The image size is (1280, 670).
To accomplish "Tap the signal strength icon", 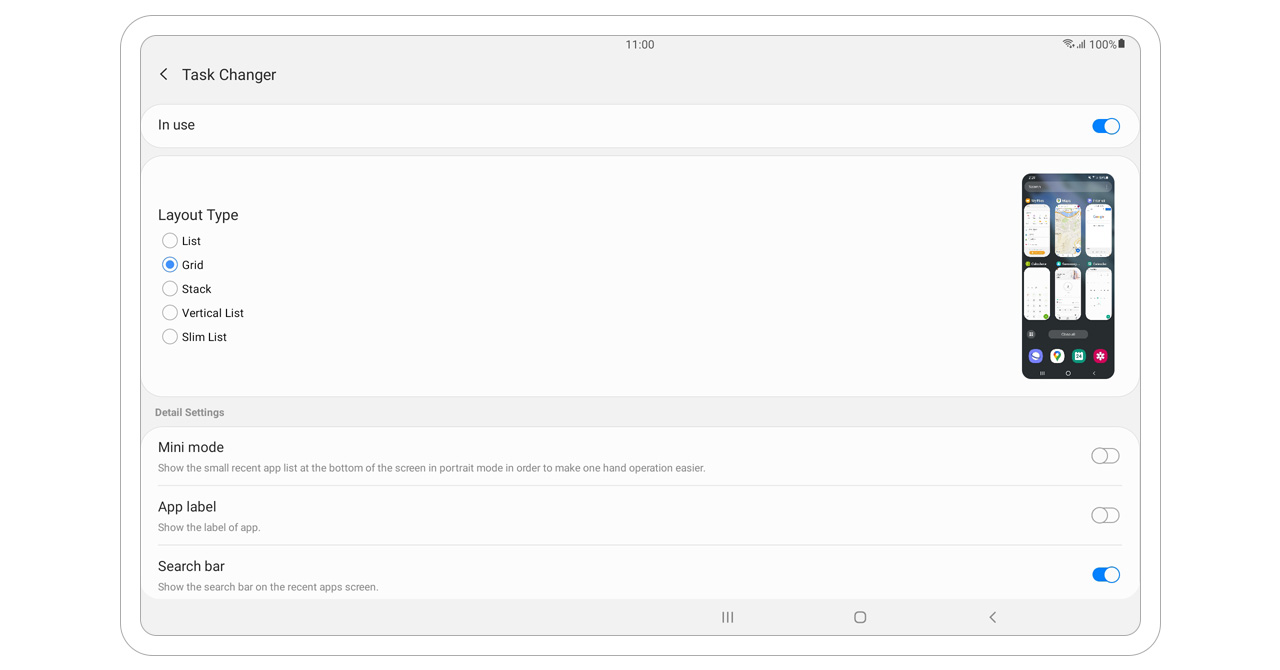I will [x=1081, y=44].
